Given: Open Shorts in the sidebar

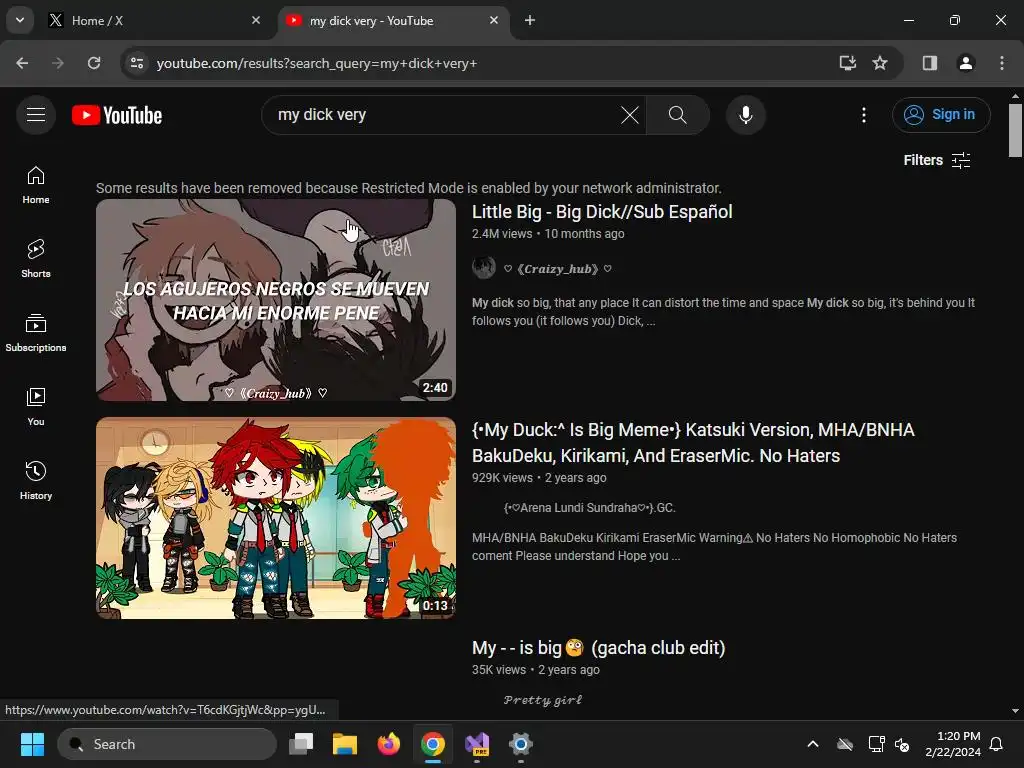Looking at the screenshot, I should [x=36, y=259].
